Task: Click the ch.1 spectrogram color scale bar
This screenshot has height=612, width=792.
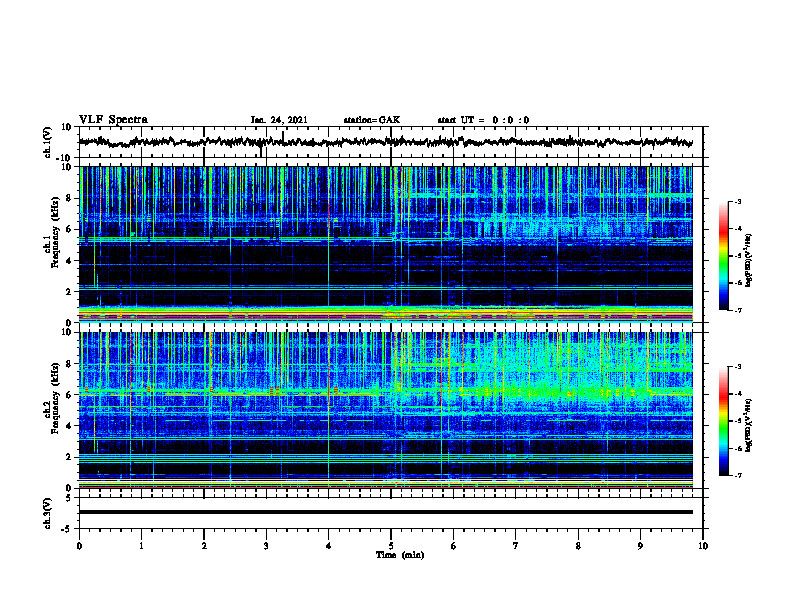Action: click(723, 256)
